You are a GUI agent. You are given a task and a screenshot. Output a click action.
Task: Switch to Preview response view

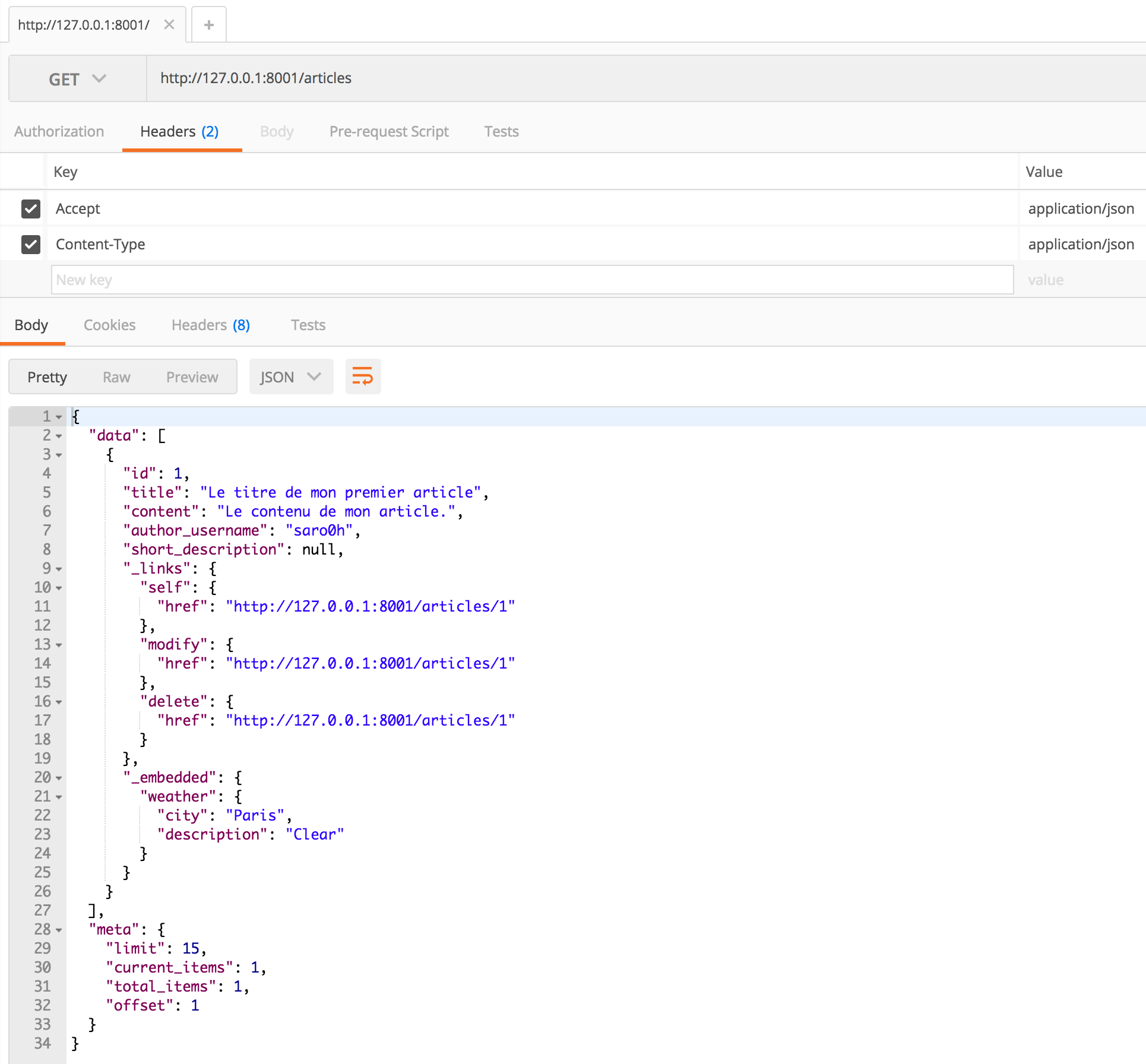click(x=192, y=377)
